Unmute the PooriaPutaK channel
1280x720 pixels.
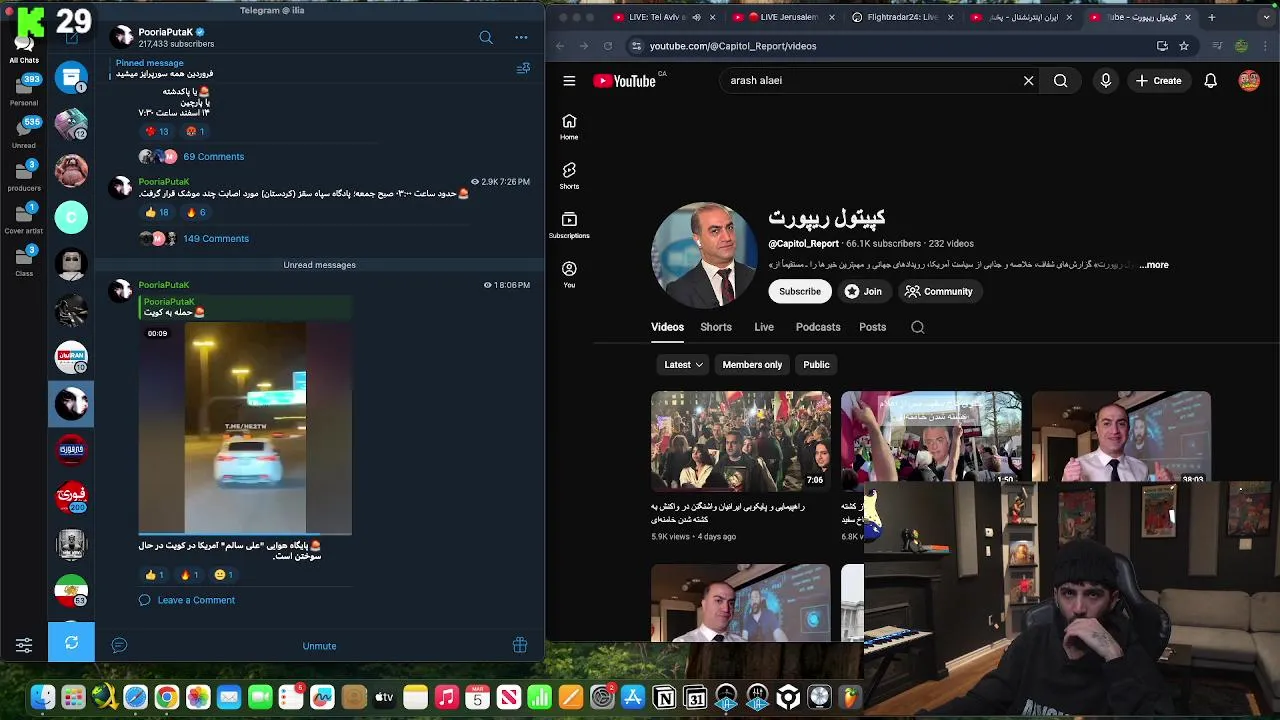[x=319, y=646]
